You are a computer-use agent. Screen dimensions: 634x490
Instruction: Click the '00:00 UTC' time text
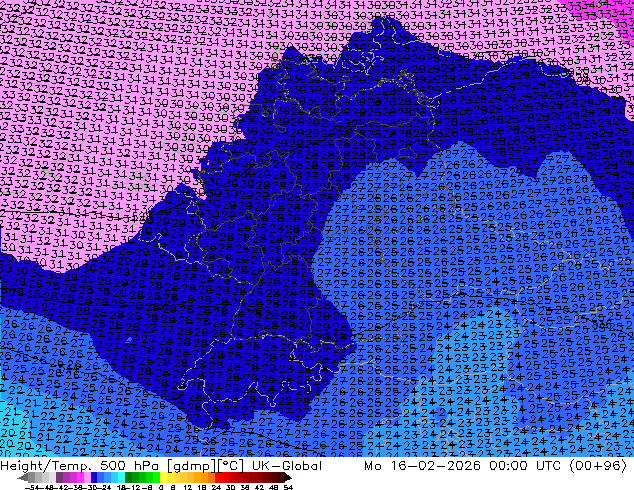click(525, 466)
